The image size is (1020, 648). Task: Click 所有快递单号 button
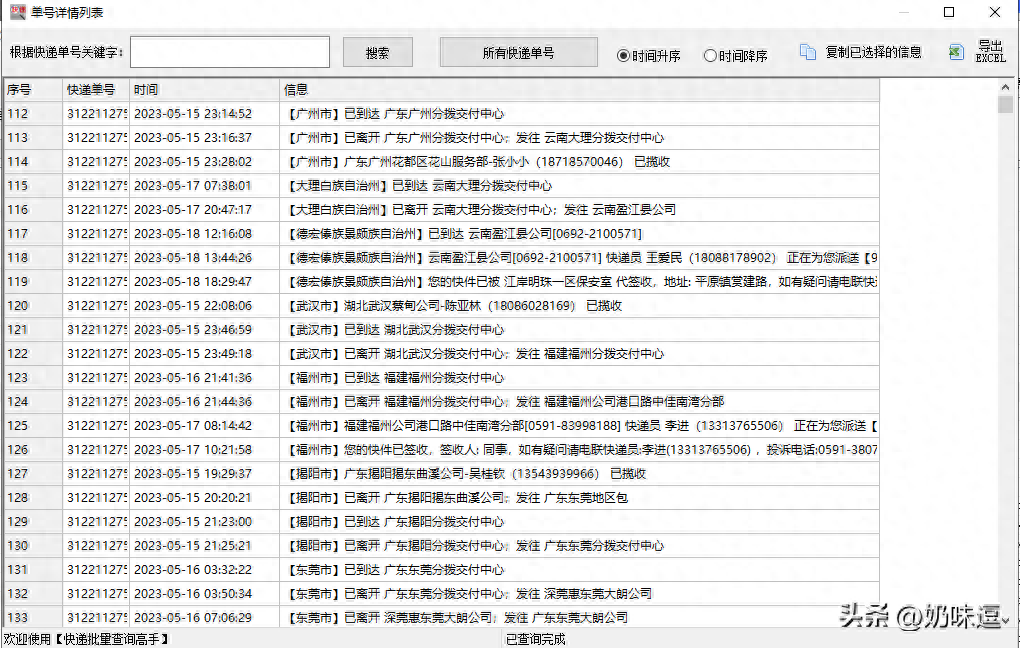(518, 53)
